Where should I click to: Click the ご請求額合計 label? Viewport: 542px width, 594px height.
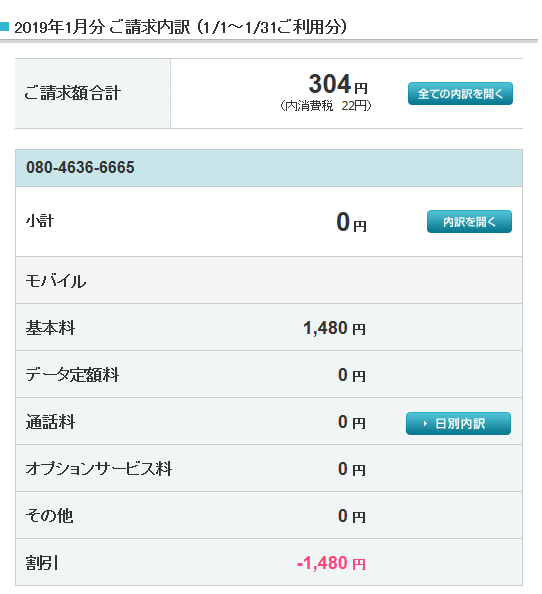click(73, 93)
